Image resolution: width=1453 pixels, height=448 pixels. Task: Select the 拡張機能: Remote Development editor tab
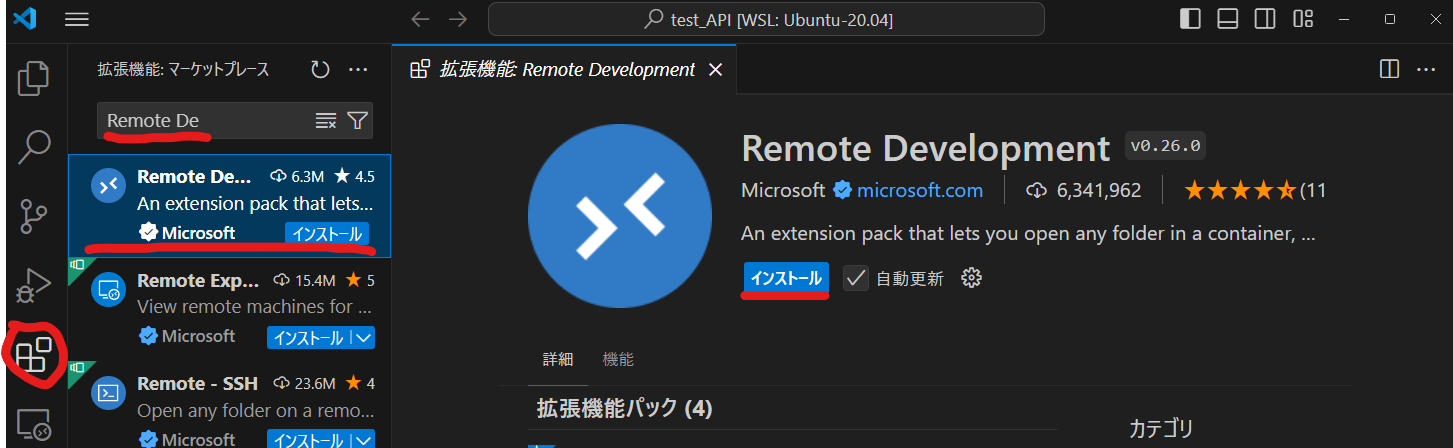click(x=566, y=69)
